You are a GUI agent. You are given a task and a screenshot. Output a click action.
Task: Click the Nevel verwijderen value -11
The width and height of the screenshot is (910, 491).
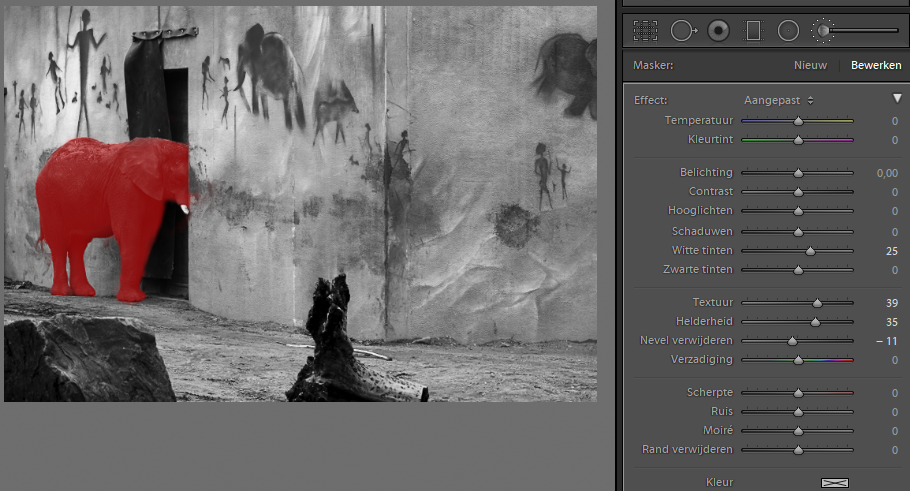pyautogui.click(x=887, y=341)
